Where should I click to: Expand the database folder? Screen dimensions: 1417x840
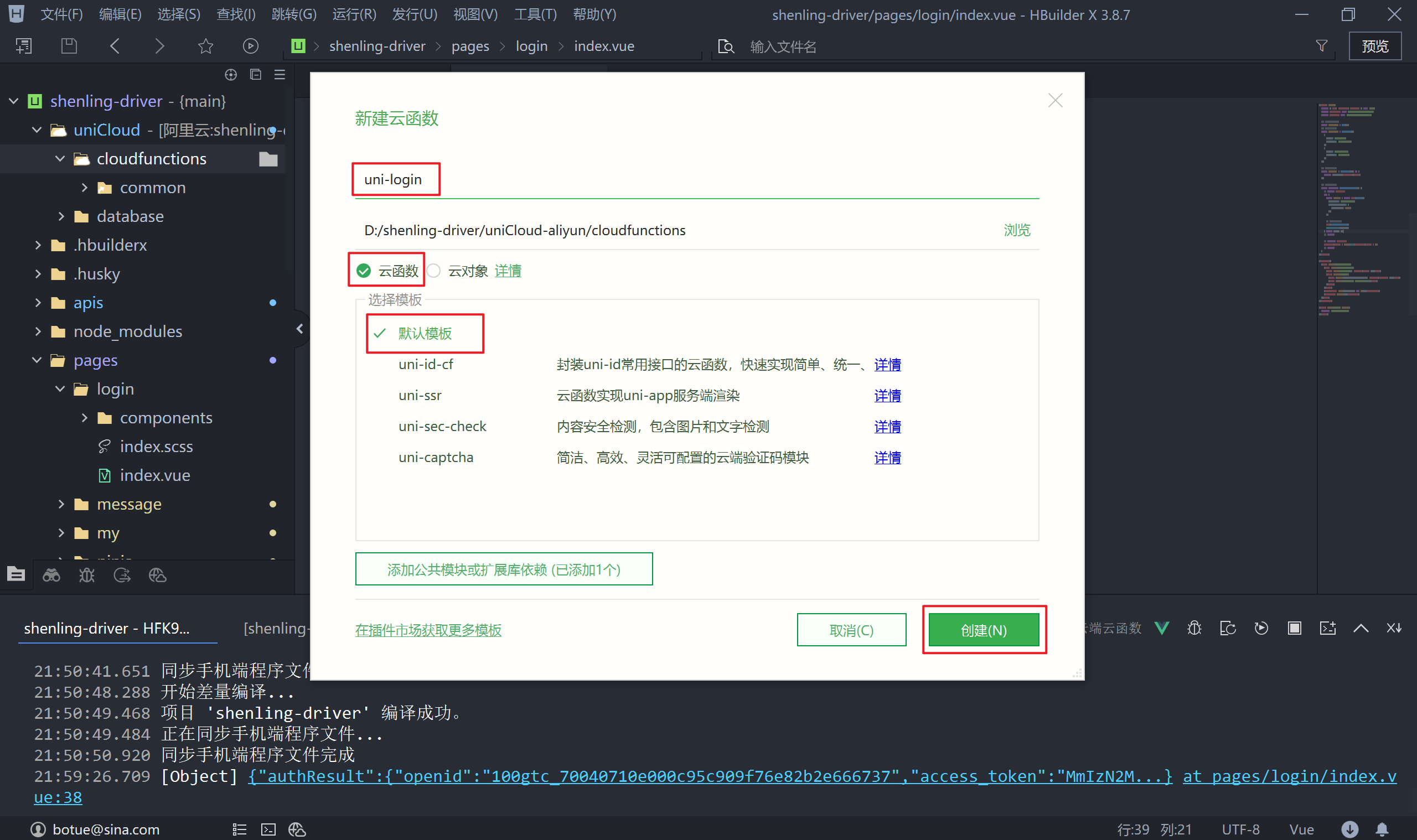click(61, 216)
